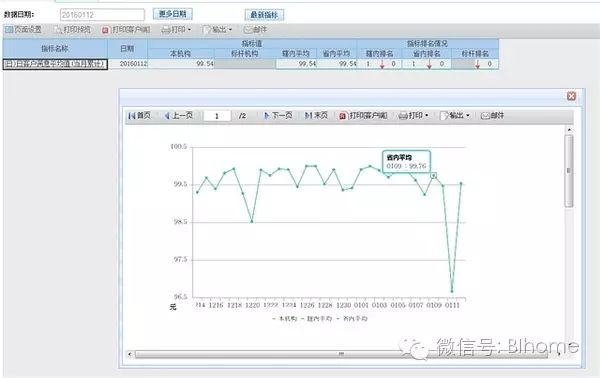Image resolution: width=600 pixels, height=378 pixels.
Task: Click the 更多日期 button
Action: coord(173,14)
